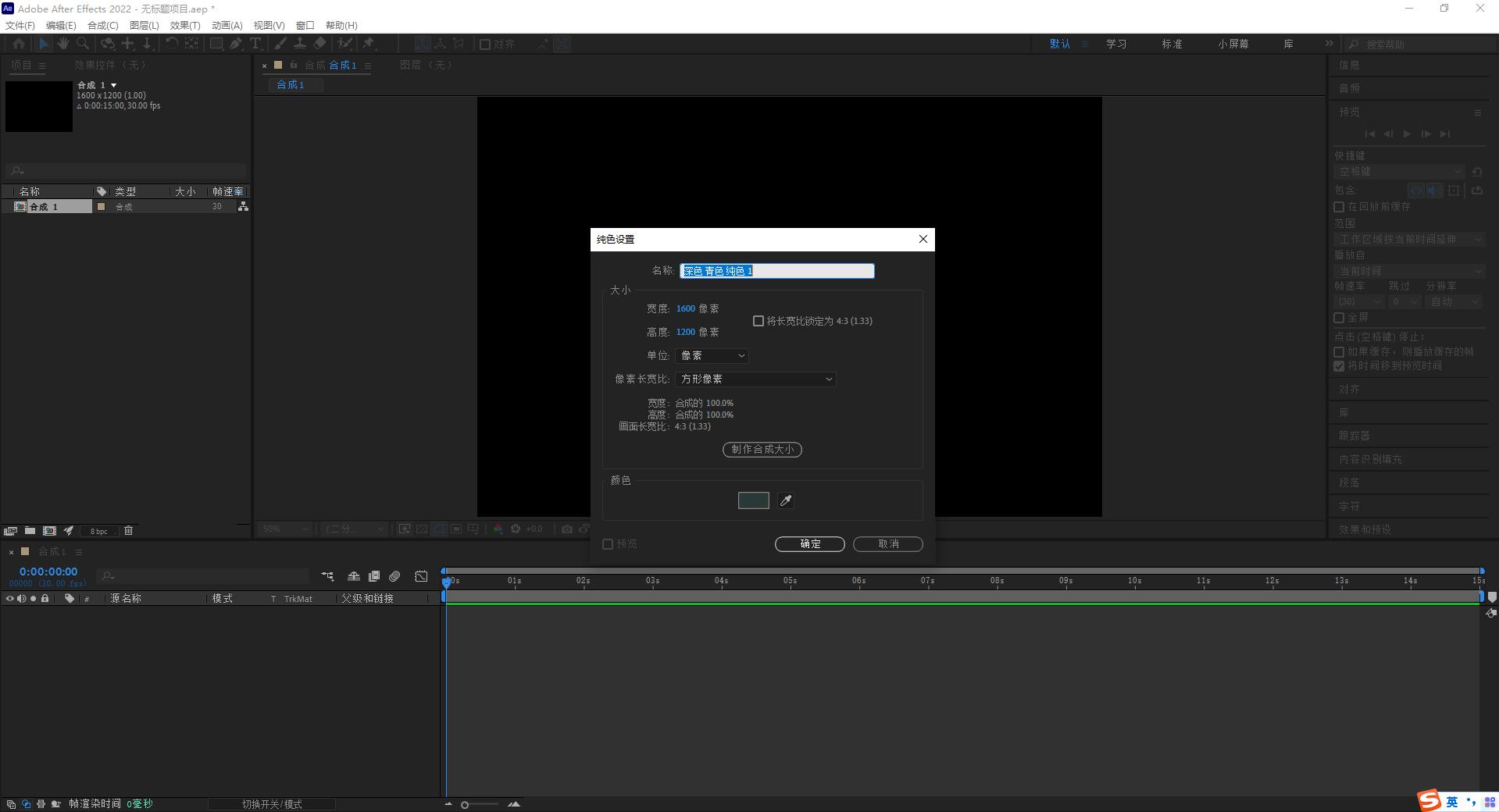Click the 8 bpc color depth button
Image resolution: width=1499 pixels, height=812 pixels.
[99, 531]
